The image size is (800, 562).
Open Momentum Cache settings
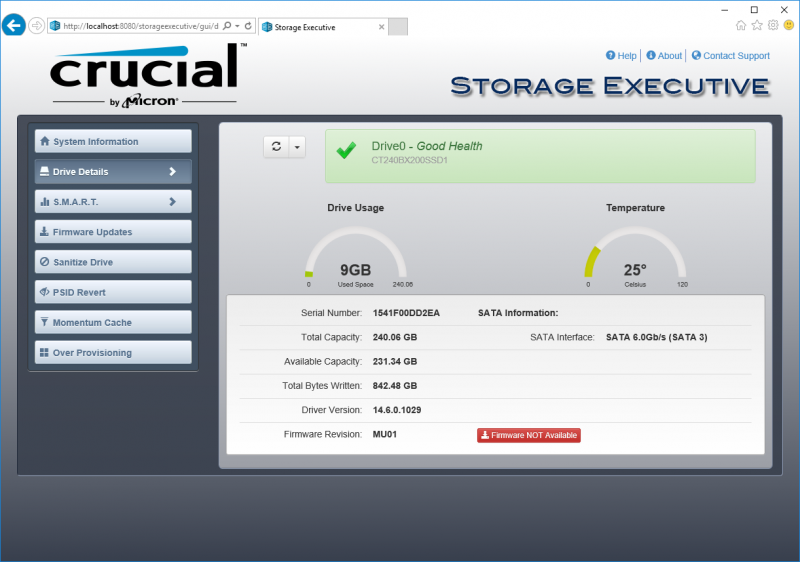tap(113, 322)
